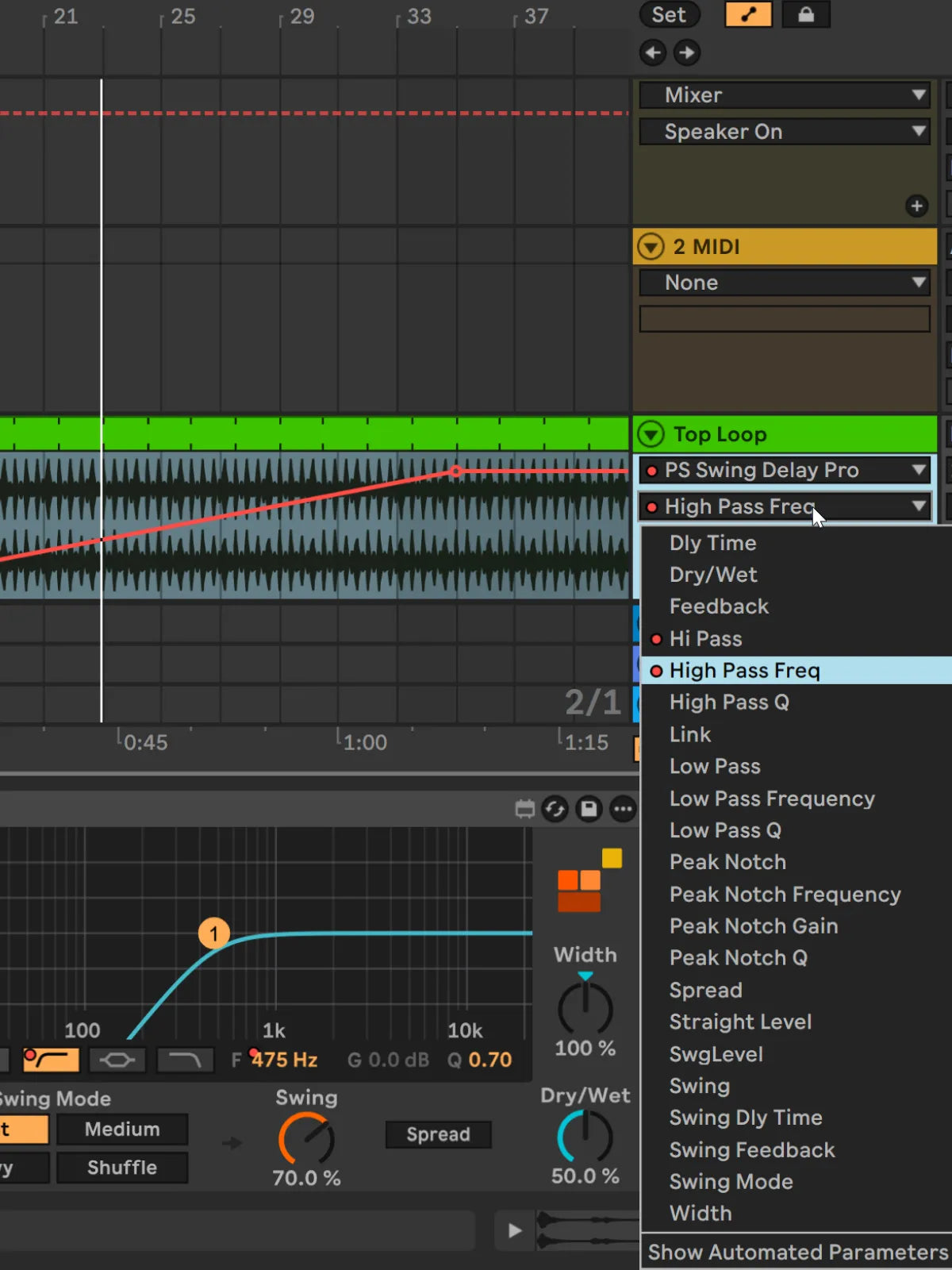Choose Low Pass Frequency from the list
Image resolution: width=952 pixels, height=1270 pixels.
click(771, 799)
